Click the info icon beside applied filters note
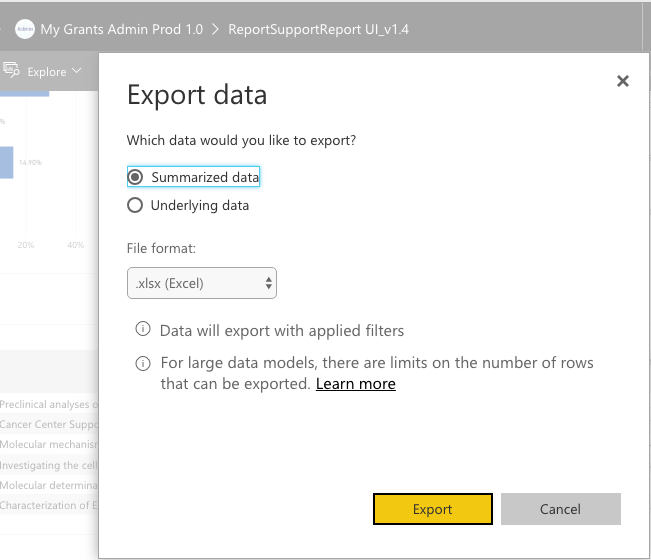The height and width of the screenshot is (560, 651). pos(143,329)
